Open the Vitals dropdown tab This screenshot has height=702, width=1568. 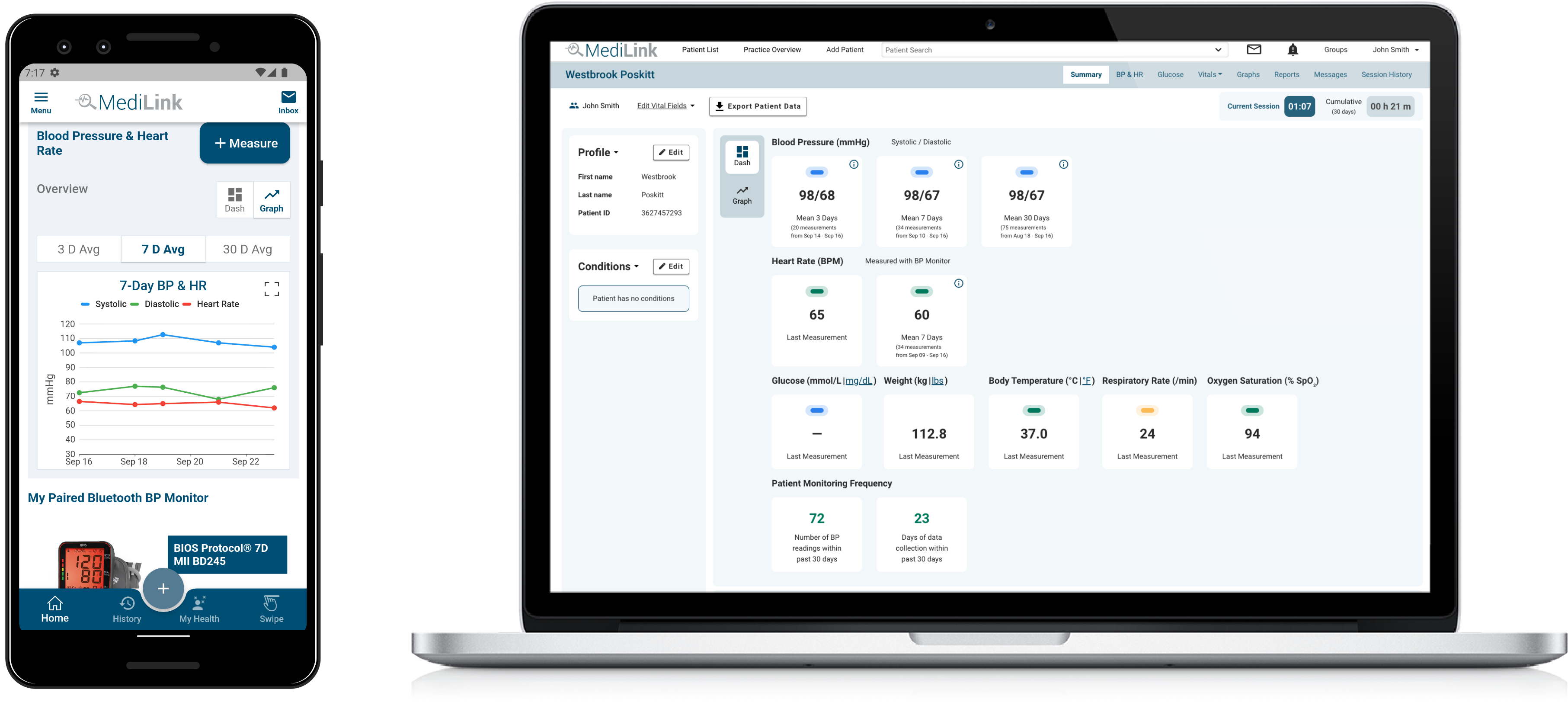click(x=1209, y=74)
